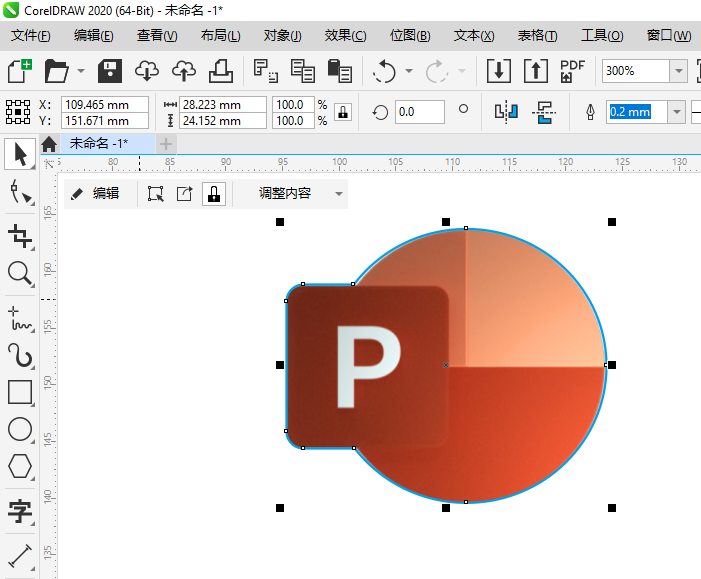Select the Crop tool
Viewport: 701px width, 579px height.
coord(20,236)
